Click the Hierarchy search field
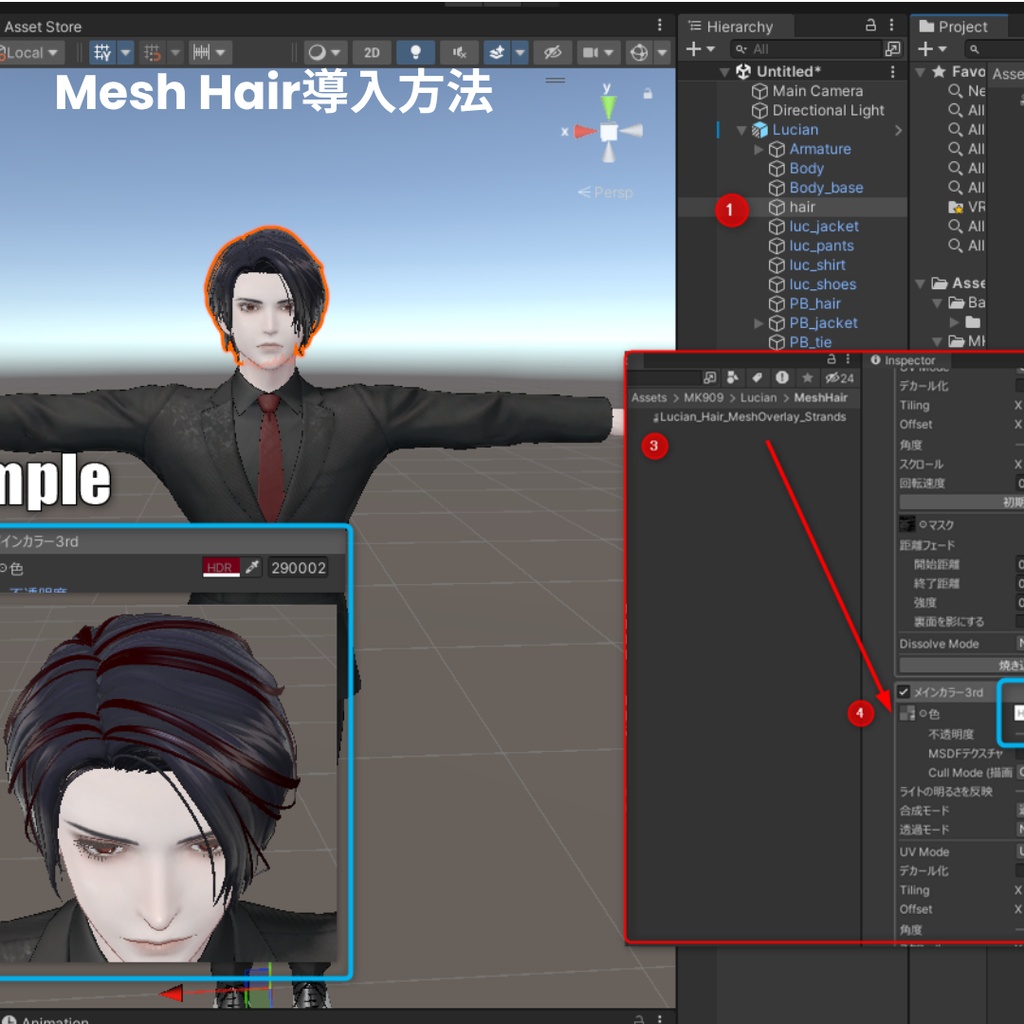Viewport: 1024px width, 1024px height. 807,49
